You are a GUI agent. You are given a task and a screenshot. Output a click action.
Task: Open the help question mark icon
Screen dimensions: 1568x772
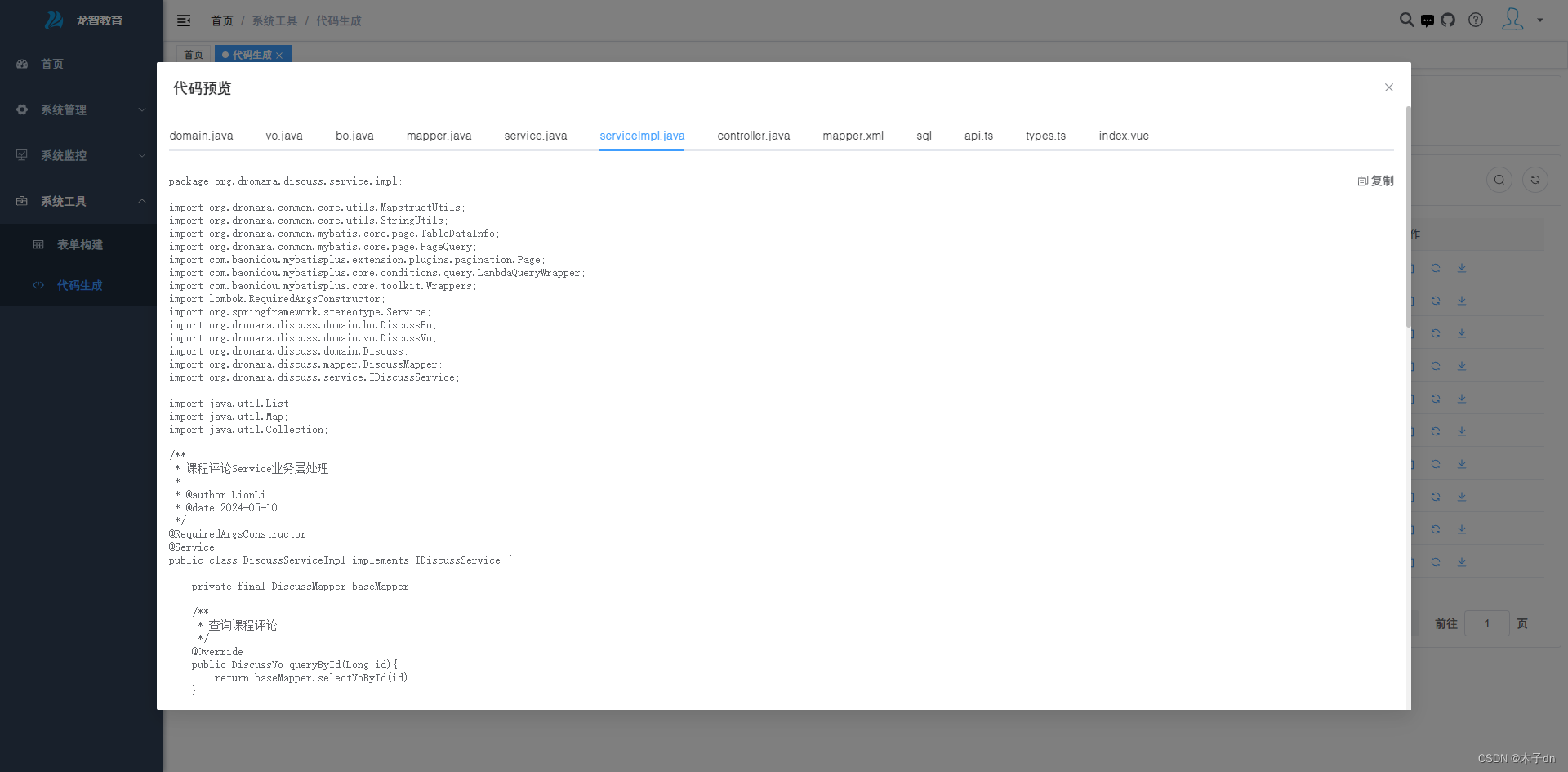1476,20
